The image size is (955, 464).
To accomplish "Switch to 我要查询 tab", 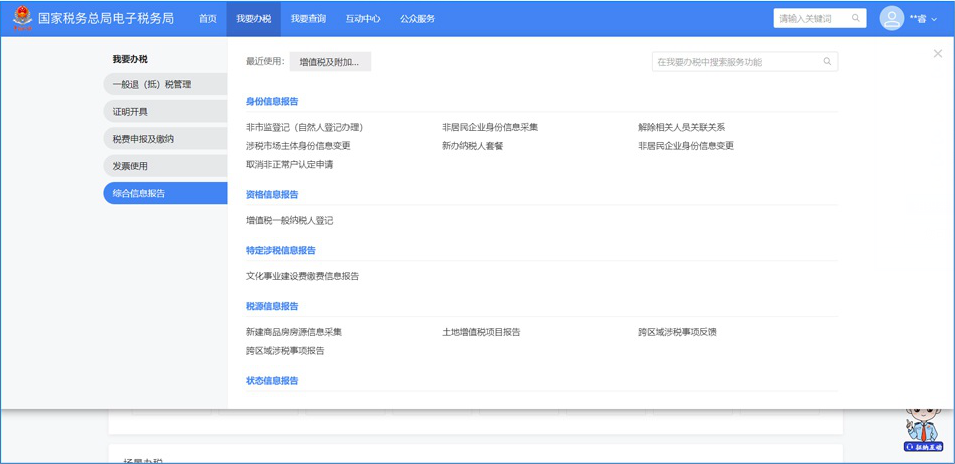I will pyautogui.click(x=308, y=19).
